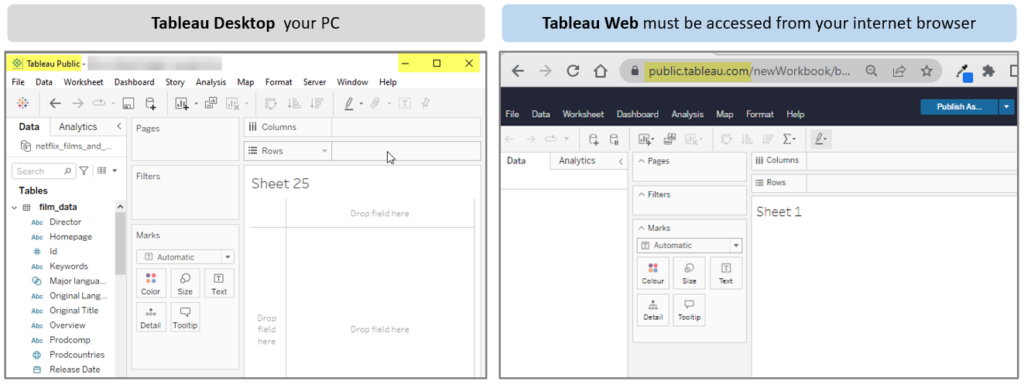Image resolution: width=1024 pixels, height=385 pixels.
Task: Open the Server menu in Tableau Desktop
Action: [314, 82]
